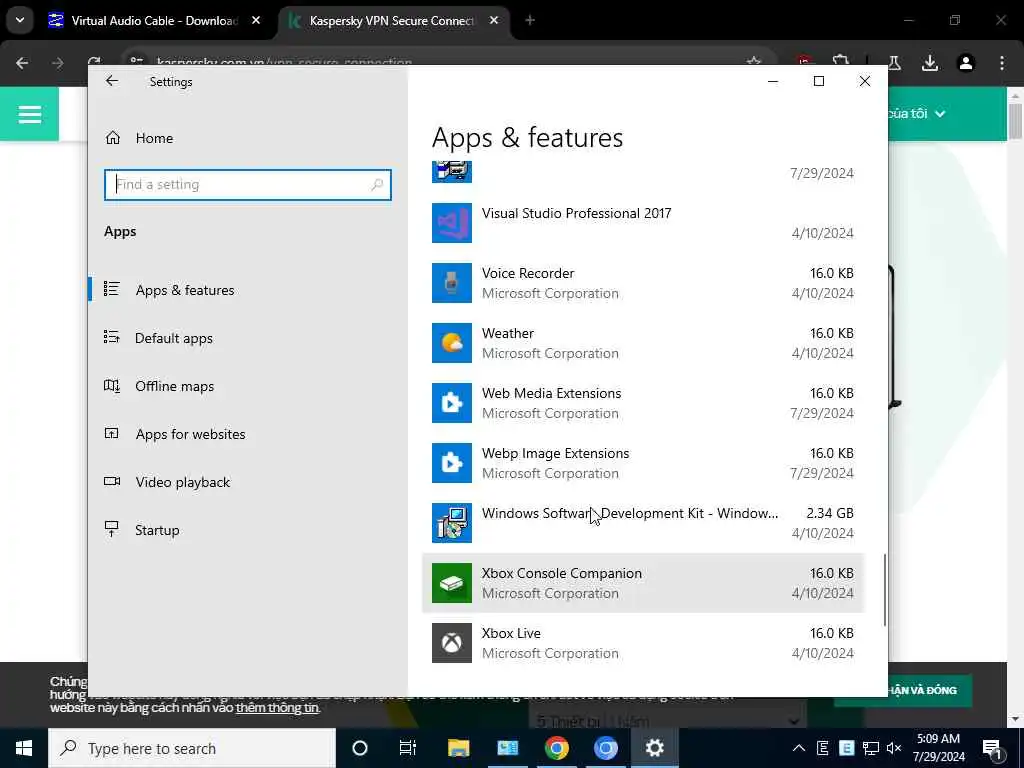The image size is (1024, 768).
Task: Open the Windows Start menu
Action: tap(24, 748)
